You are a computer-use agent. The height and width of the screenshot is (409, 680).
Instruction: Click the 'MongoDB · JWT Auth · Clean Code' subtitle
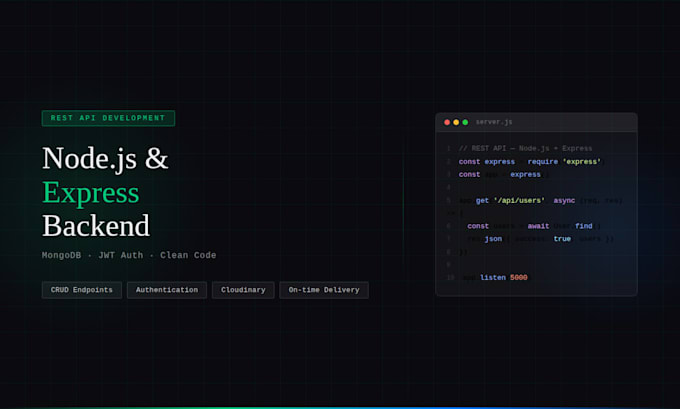[x=129, y=255]
